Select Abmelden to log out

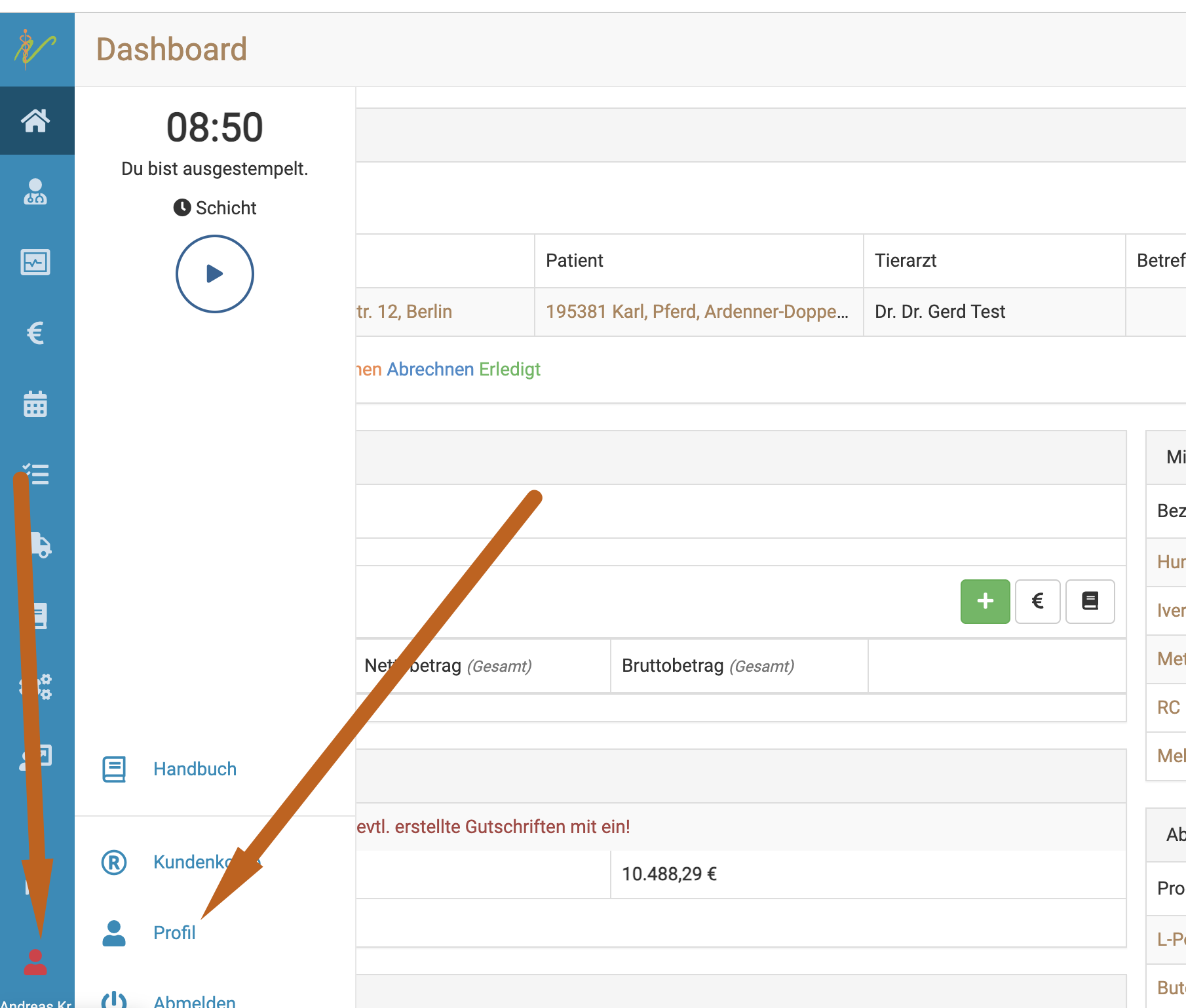(195, 1001)
